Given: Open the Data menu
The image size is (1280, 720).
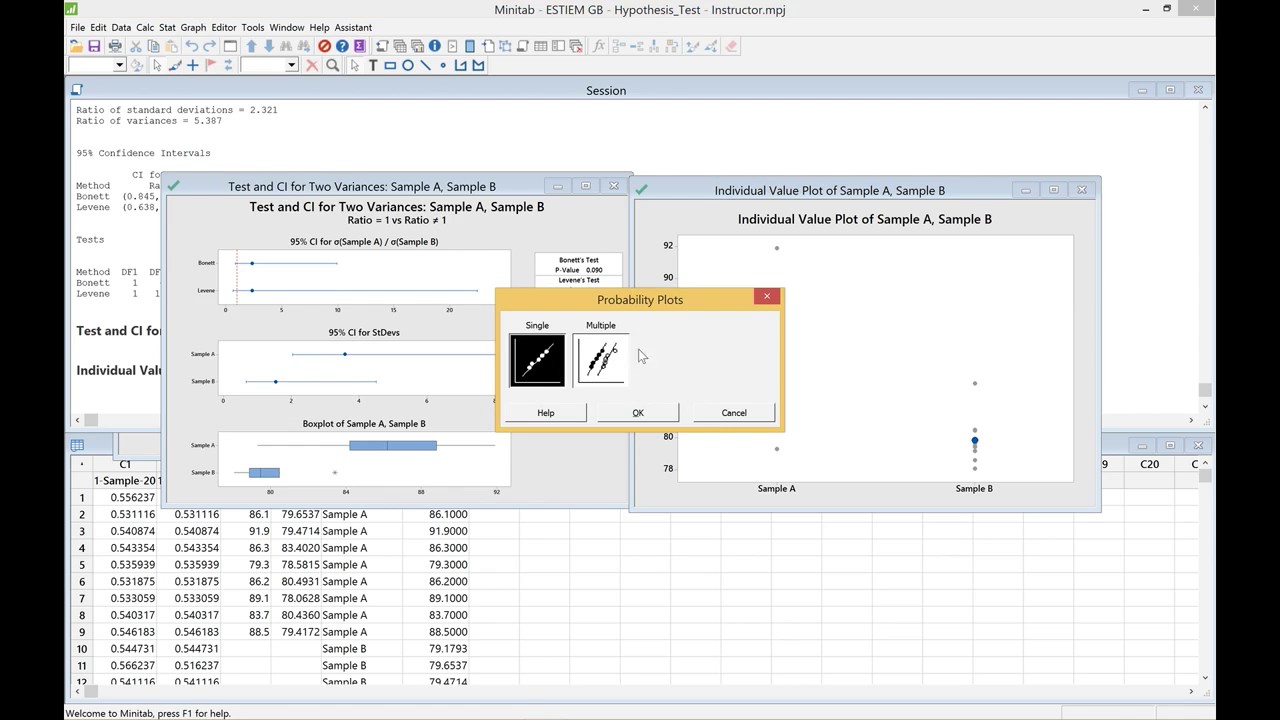Looking at the screenshot, I should click(x=121, y=28).
